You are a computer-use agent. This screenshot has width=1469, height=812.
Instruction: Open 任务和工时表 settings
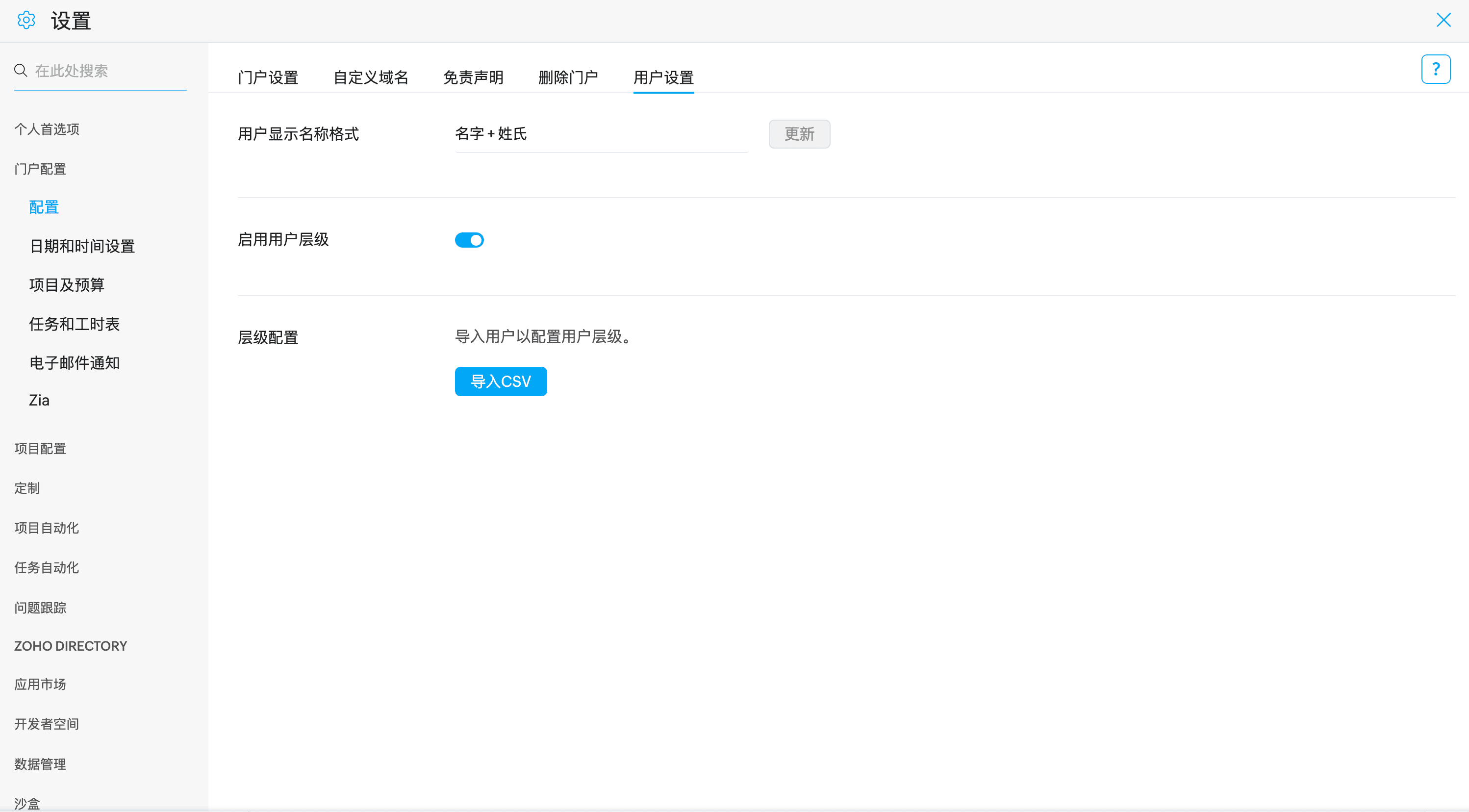click(74, 325)
